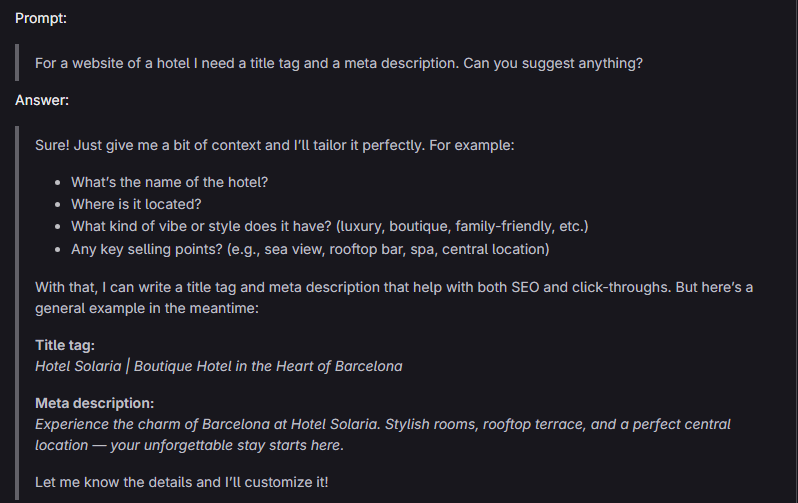Click the bold "Title tag:" heading

[65, 345]
